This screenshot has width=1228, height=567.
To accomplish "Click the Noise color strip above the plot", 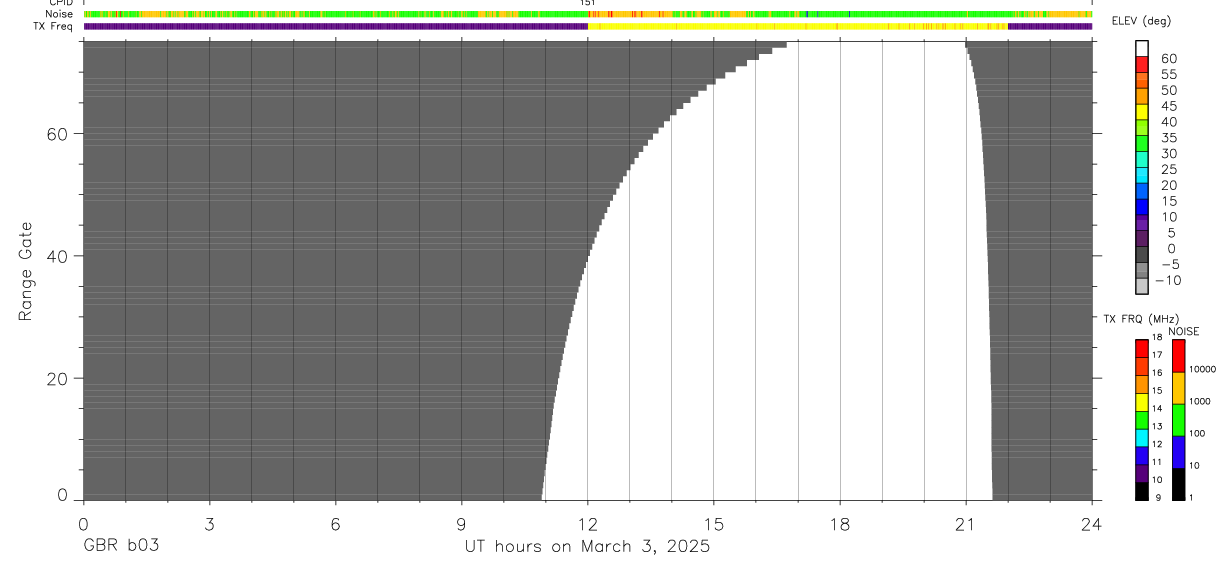I will click(x=588, y=14).
